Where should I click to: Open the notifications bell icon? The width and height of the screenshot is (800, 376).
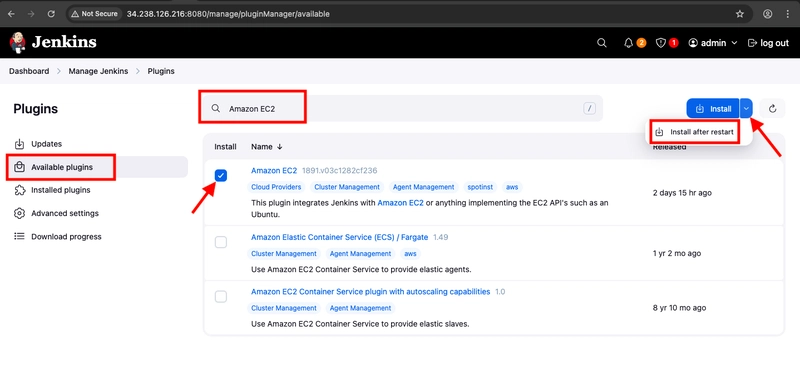(x=629, y=43)
